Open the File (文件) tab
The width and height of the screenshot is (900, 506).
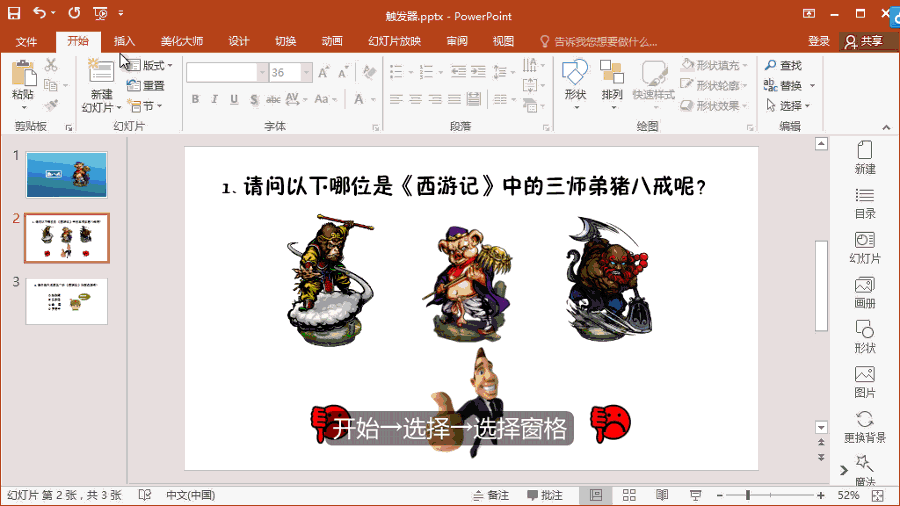(26, 41)
